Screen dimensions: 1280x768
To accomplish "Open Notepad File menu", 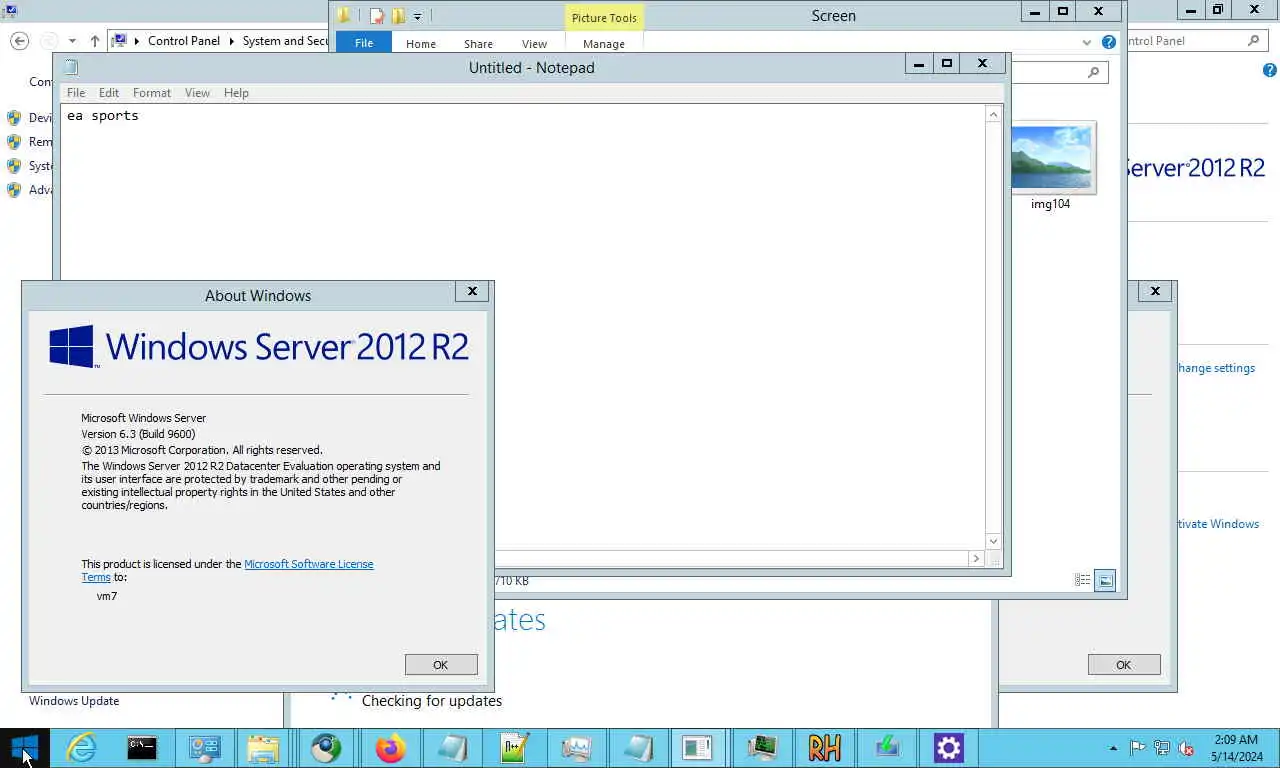I will click(x=76, y=93).
